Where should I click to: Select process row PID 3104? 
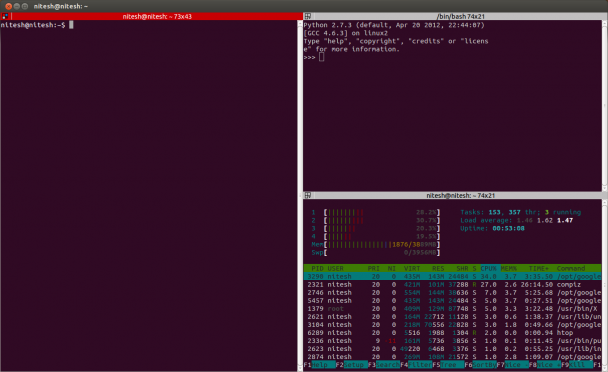pyautogui.click(x=452, y=325)
